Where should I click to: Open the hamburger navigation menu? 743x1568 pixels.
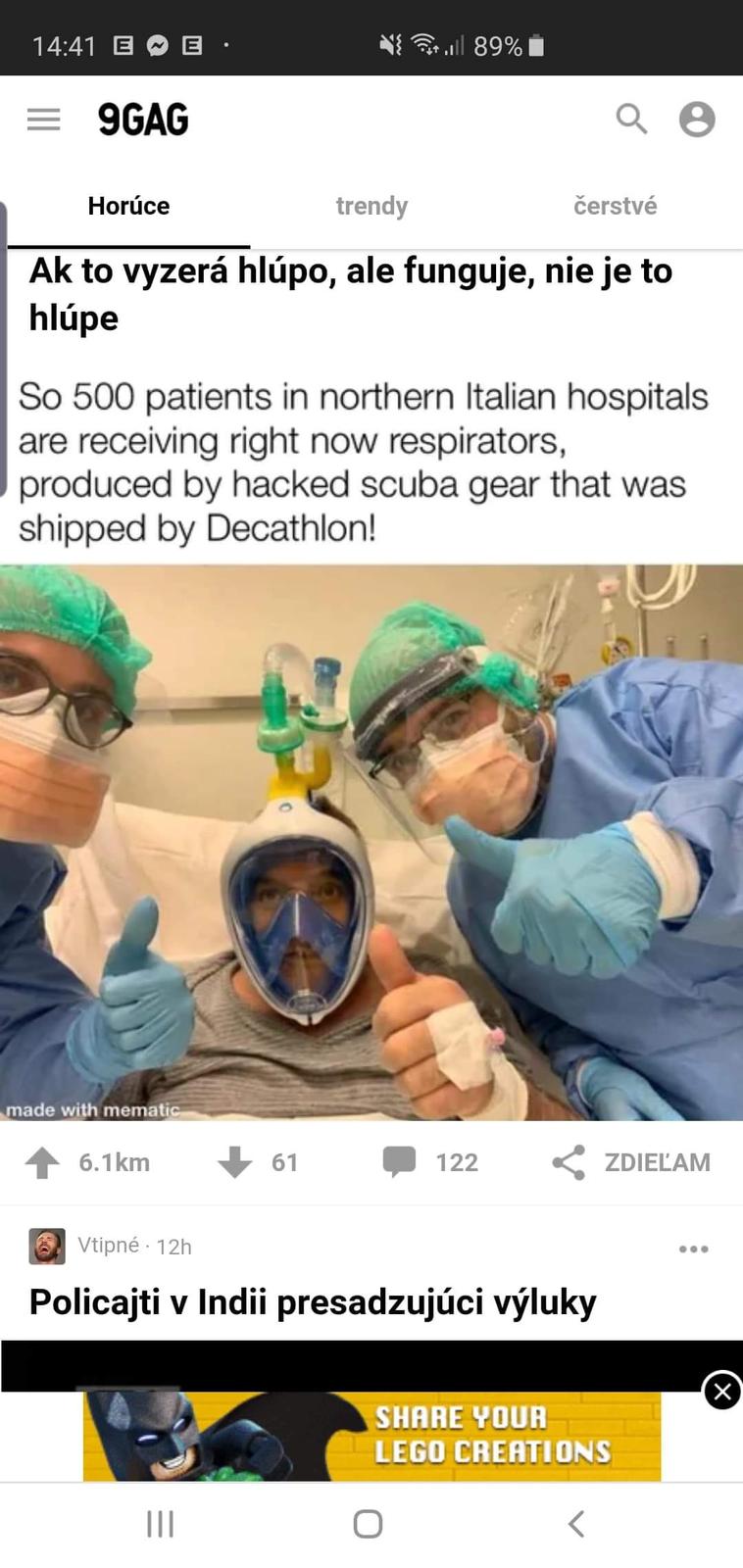(43, 120)
